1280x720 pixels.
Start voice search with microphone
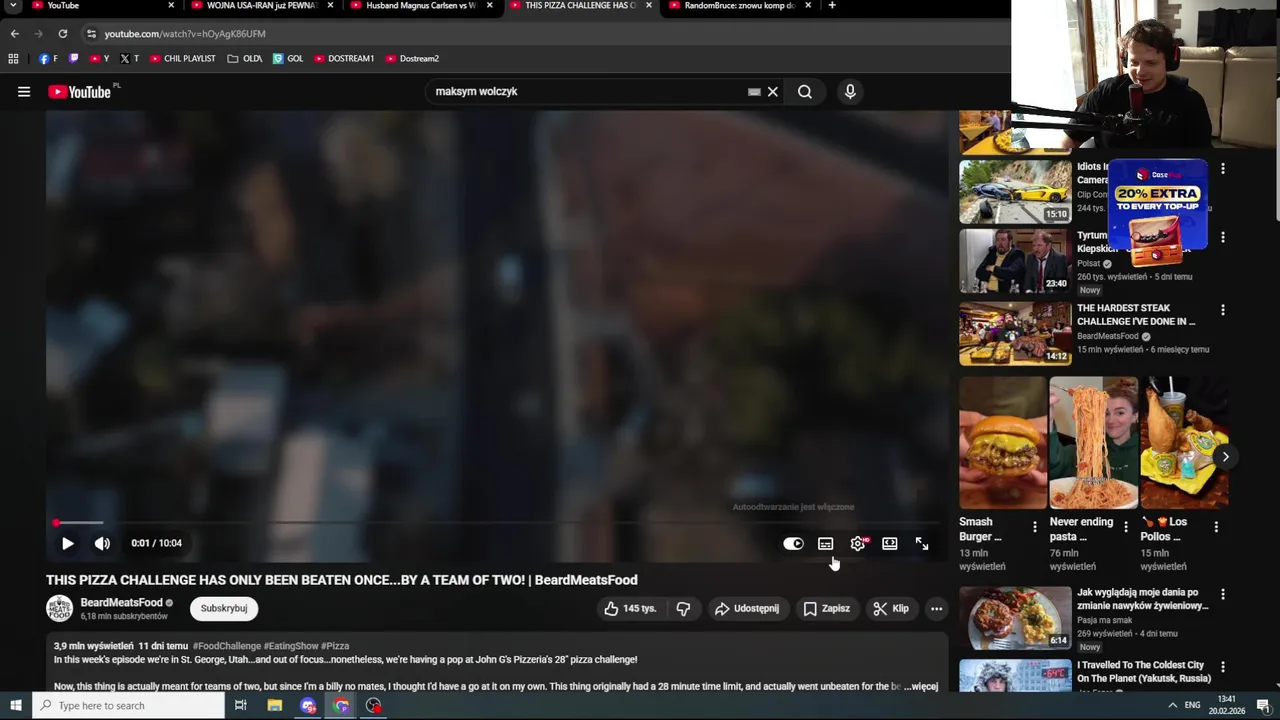pos(850,92)
